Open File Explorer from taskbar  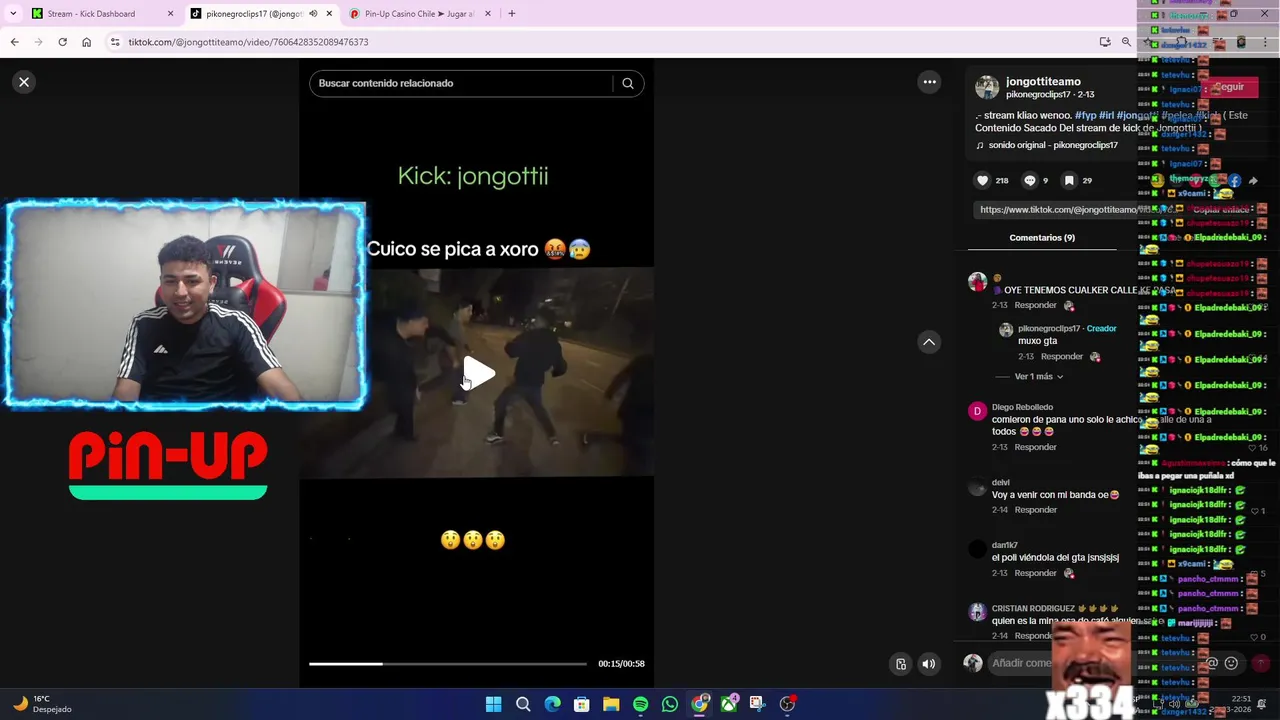[611, 704]
